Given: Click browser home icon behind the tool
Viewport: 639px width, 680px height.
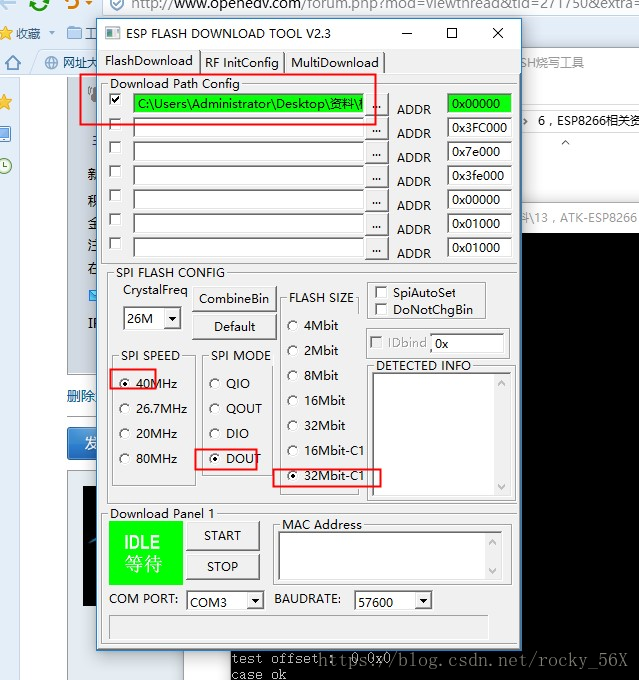Looking at the screenshot, I should point(13,63).
